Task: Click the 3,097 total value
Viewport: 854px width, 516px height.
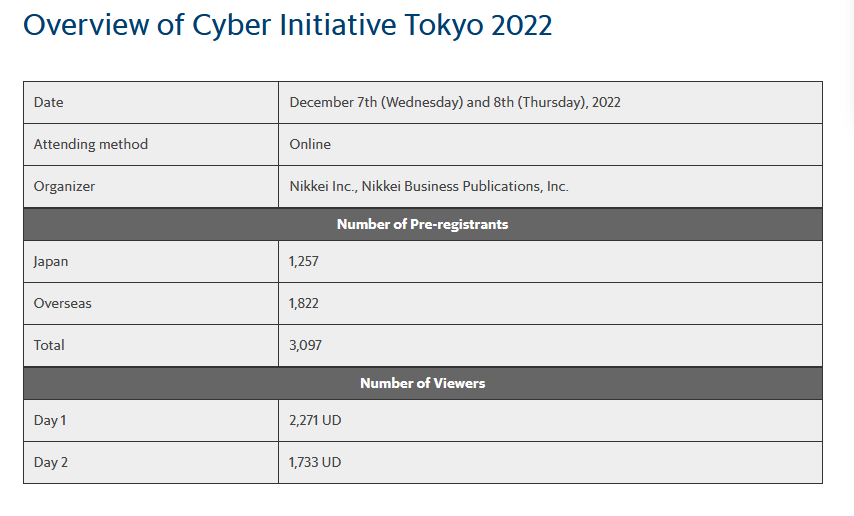Action: click(306, 345)
